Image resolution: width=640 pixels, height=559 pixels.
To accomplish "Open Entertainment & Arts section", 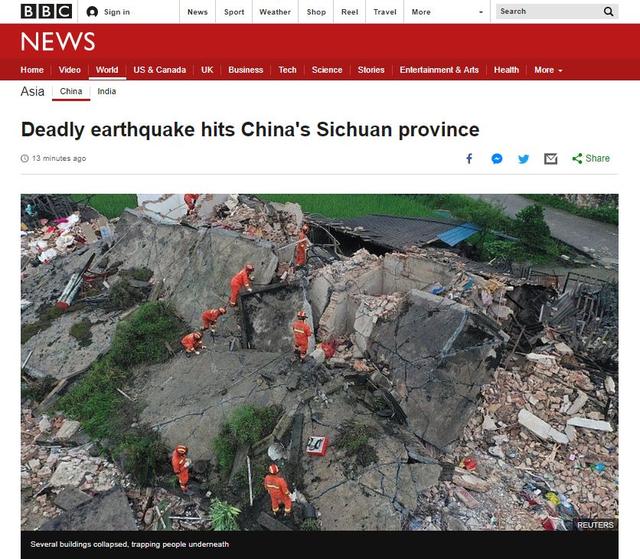I will click(439, 70).
